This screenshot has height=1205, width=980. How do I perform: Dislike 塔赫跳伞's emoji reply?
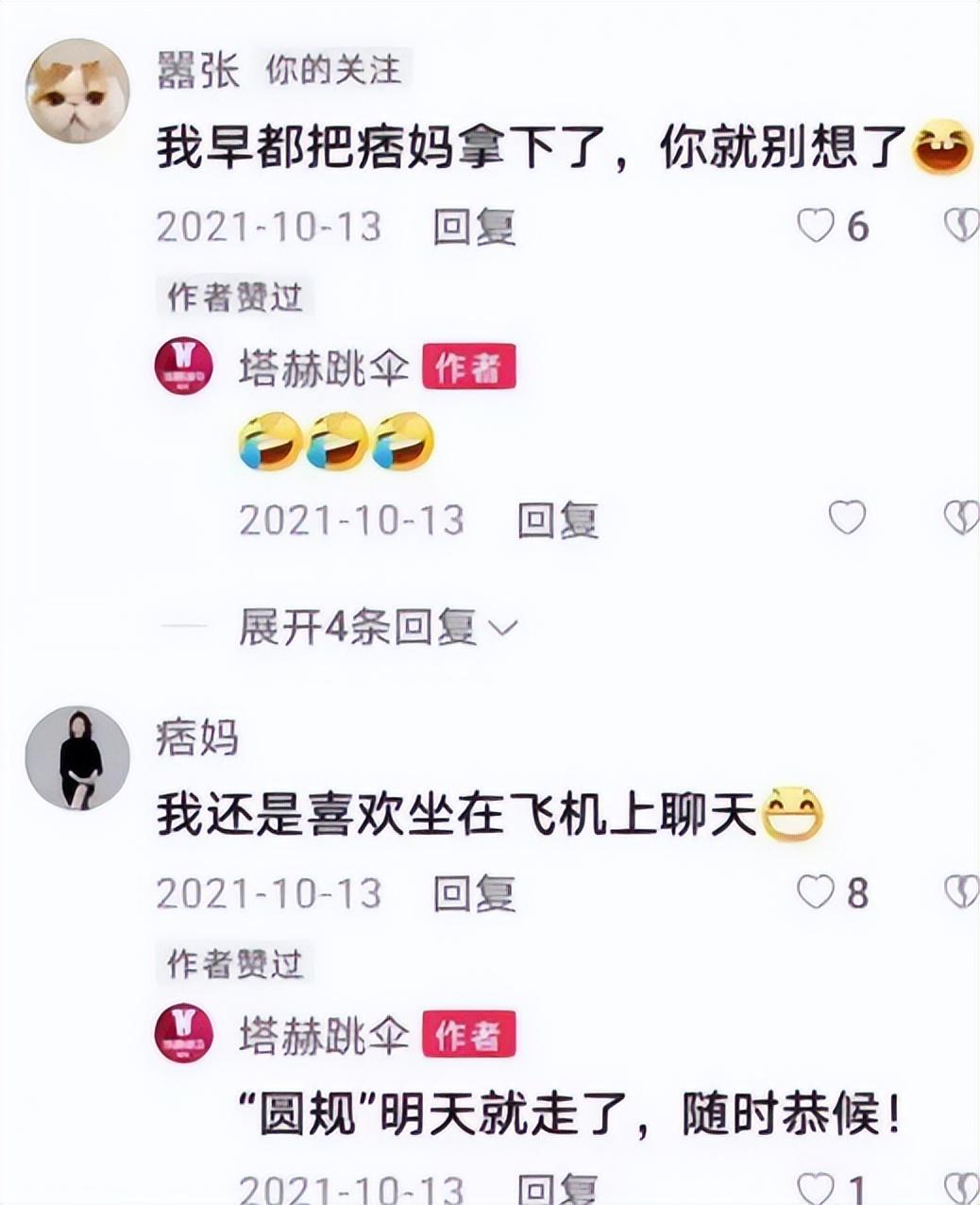tap(962, 518)
